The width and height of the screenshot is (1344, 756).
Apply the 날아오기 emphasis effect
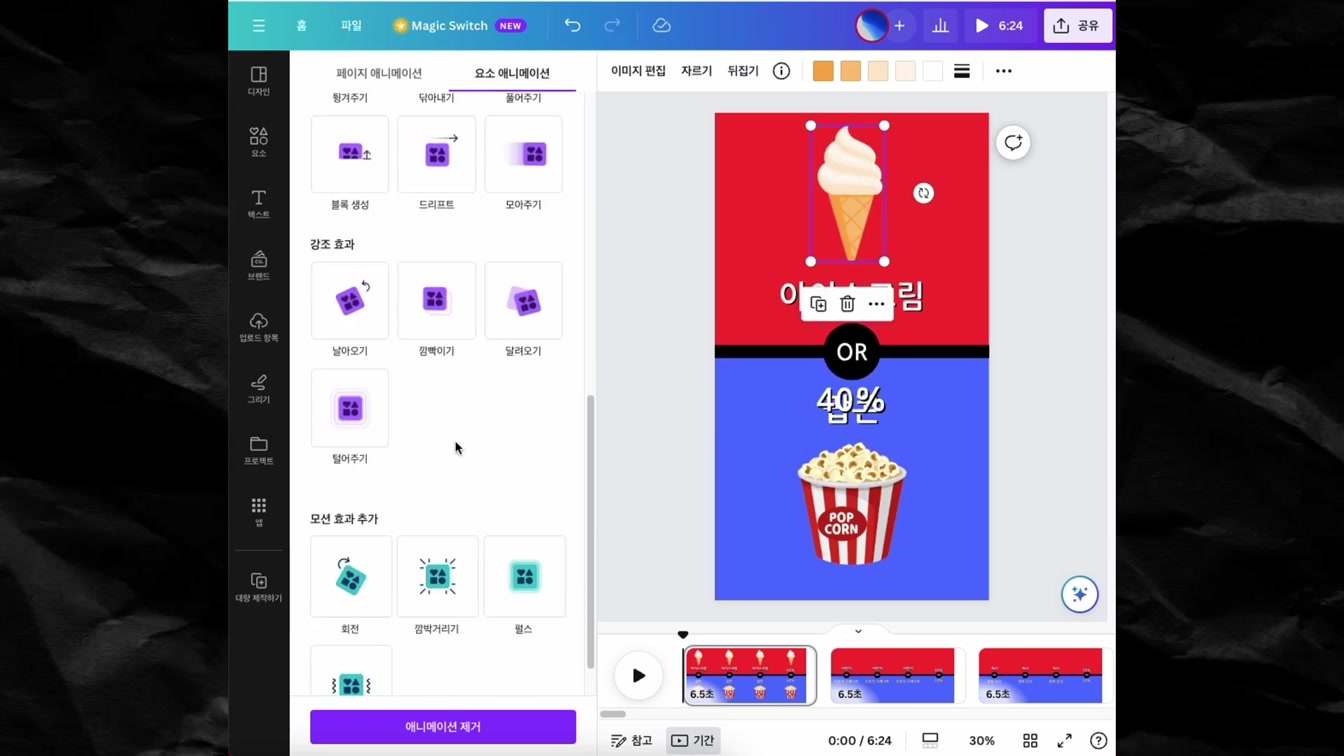(350, 301)
